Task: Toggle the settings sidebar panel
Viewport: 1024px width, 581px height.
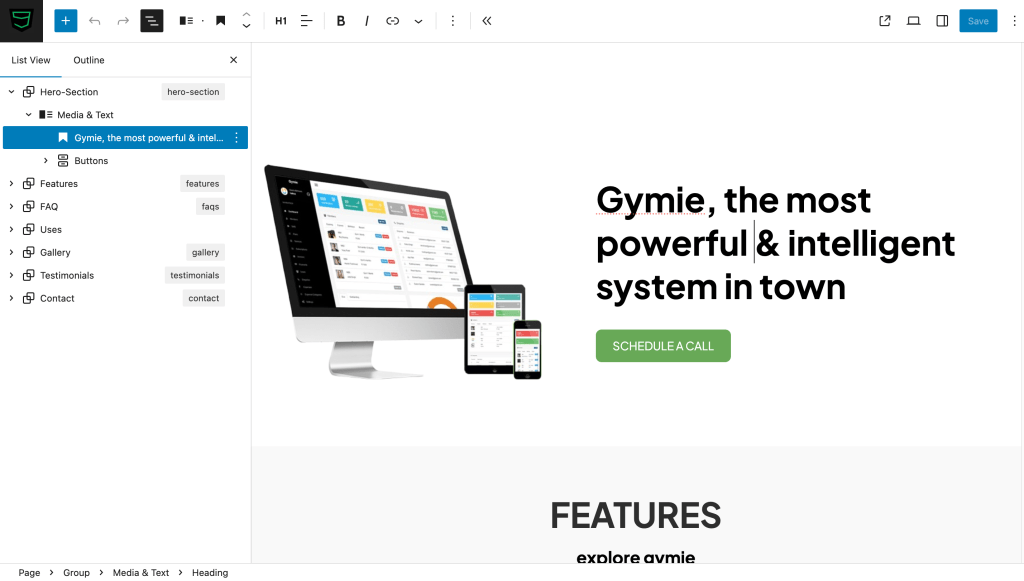Action: click(x=942, y=21)
